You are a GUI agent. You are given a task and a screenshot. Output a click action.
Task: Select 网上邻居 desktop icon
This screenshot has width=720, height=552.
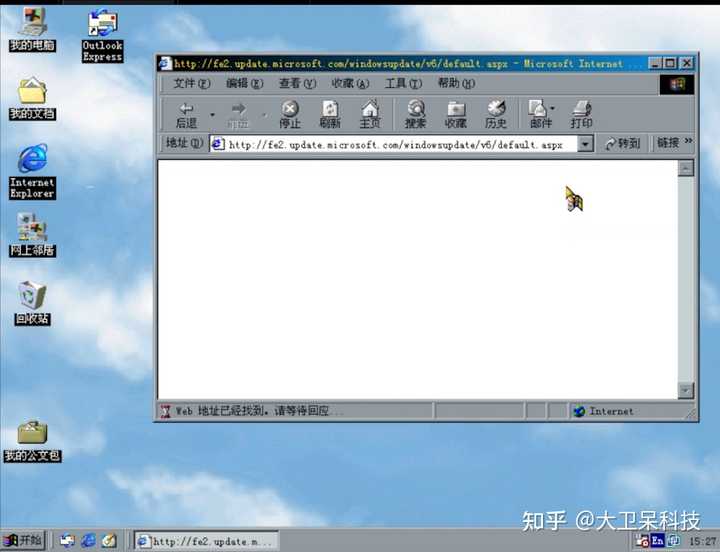[32, 235]
